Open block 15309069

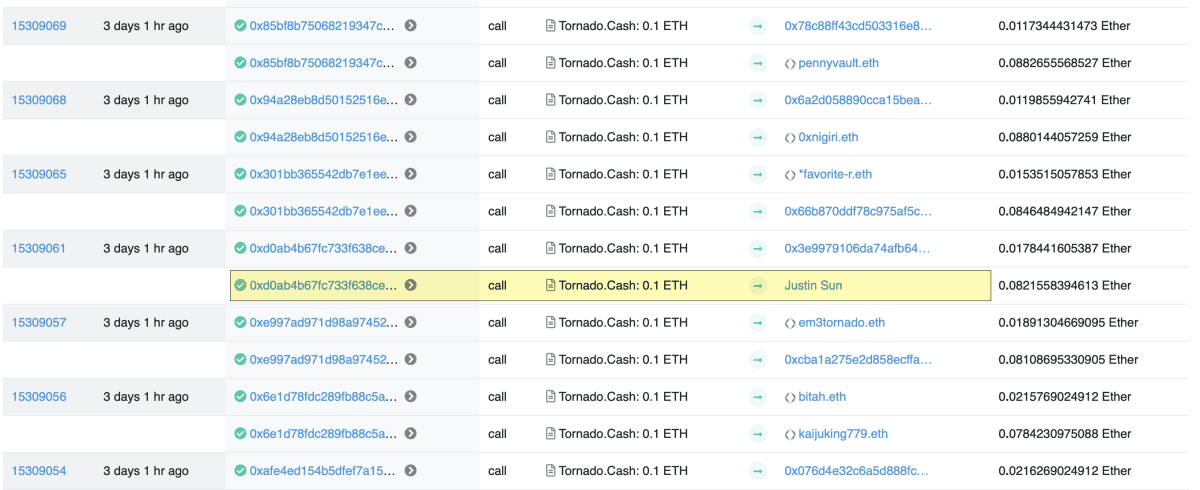point(39,26)
